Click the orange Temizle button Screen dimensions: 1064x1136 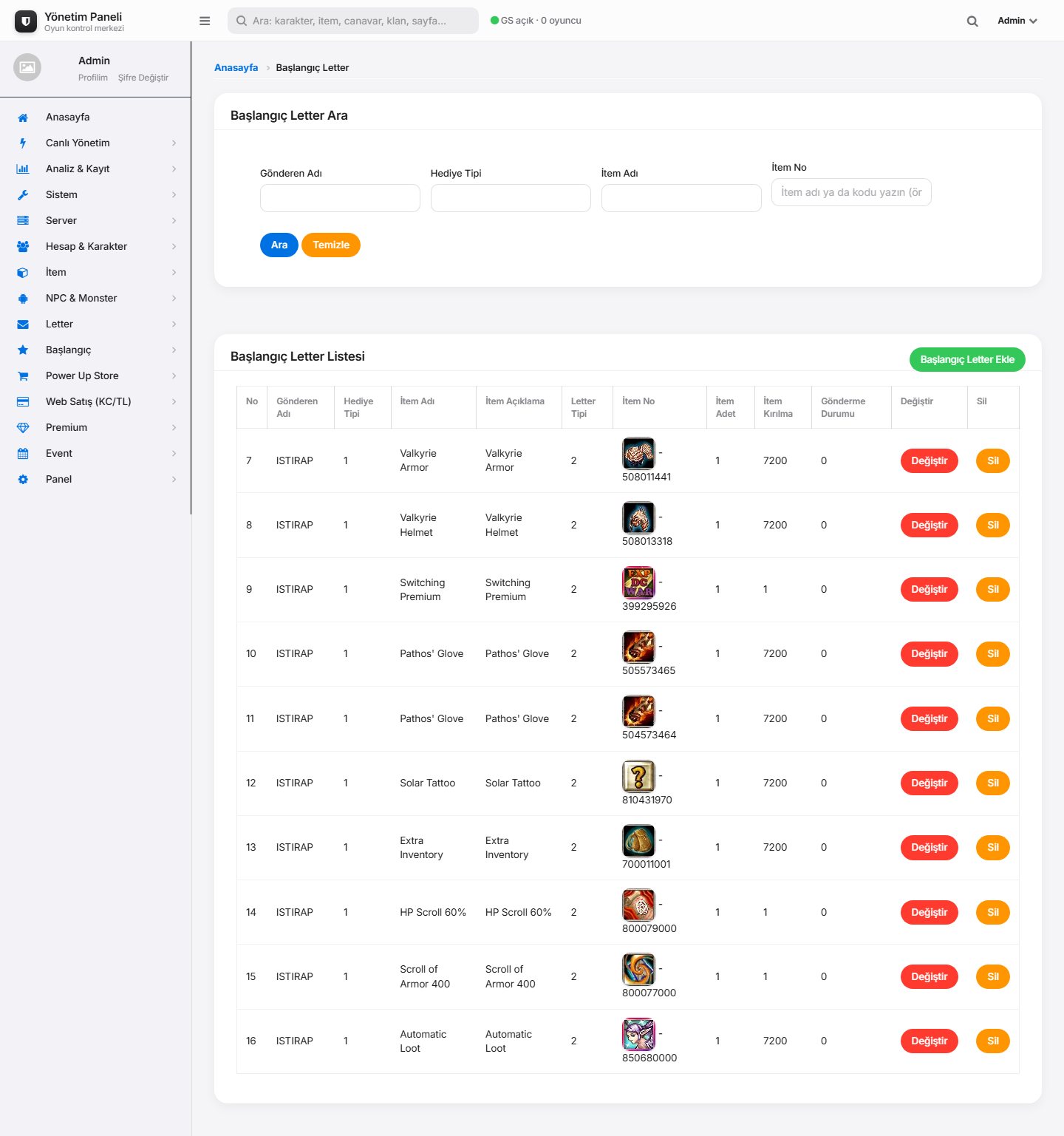click(x=331, y=245)
